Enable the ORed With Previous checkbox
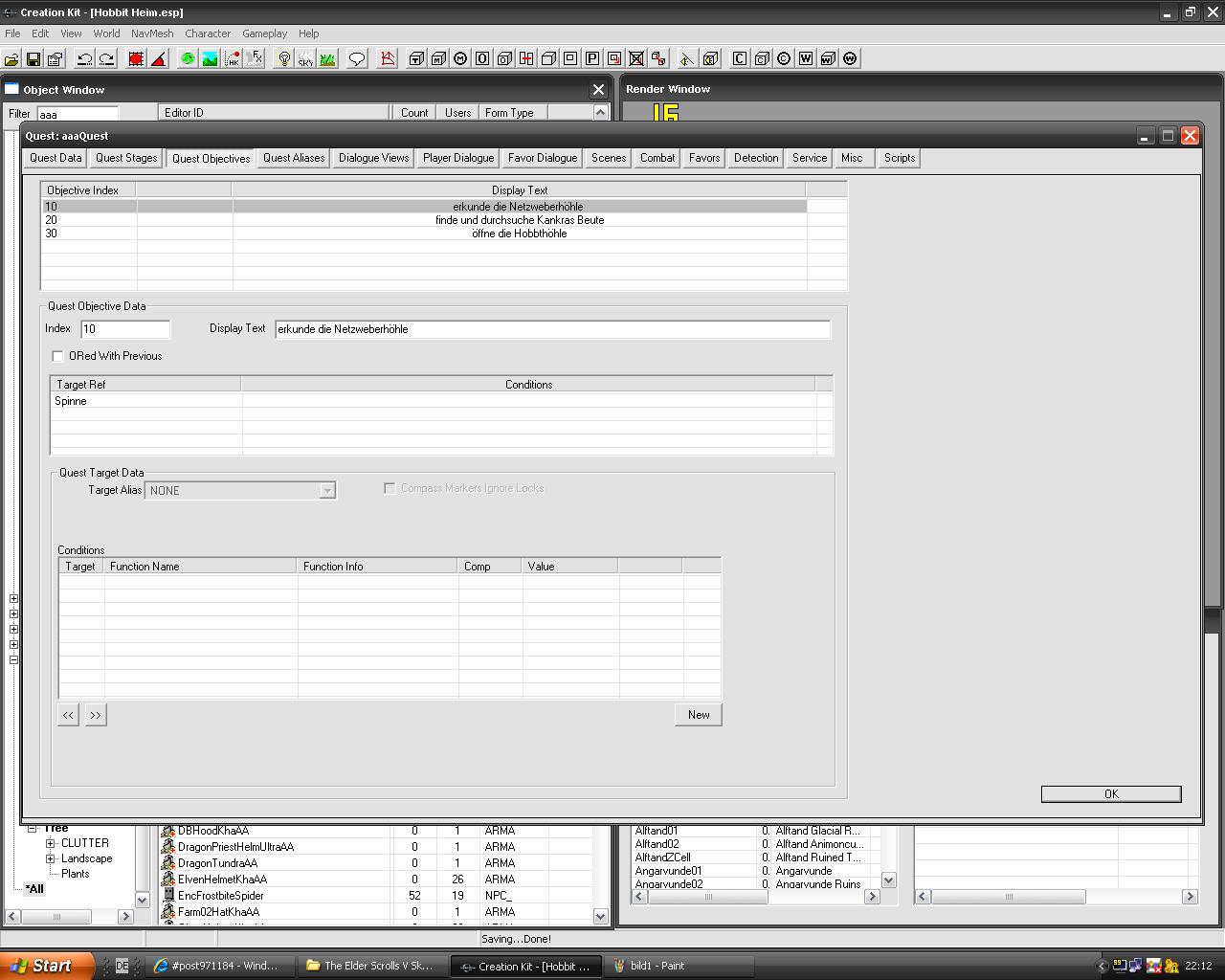 click(58, 356)
